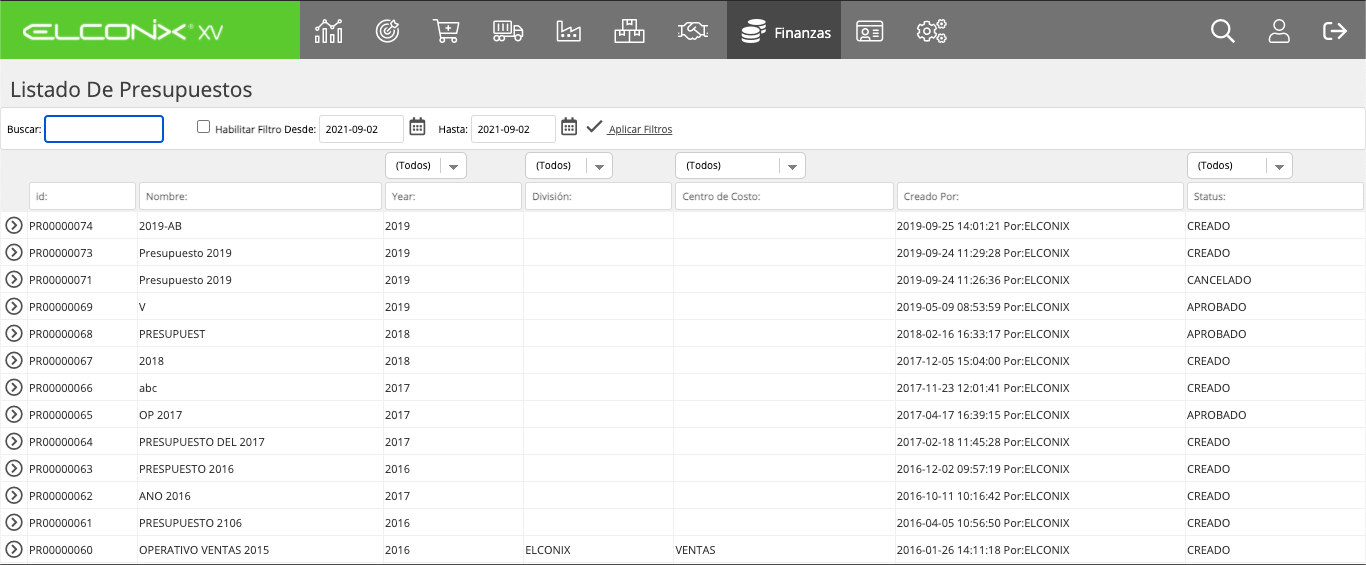The width and height of the screenshot is (1366, 565).
Task: Open the shopping cart purchases module
Action: coord(446,31)
